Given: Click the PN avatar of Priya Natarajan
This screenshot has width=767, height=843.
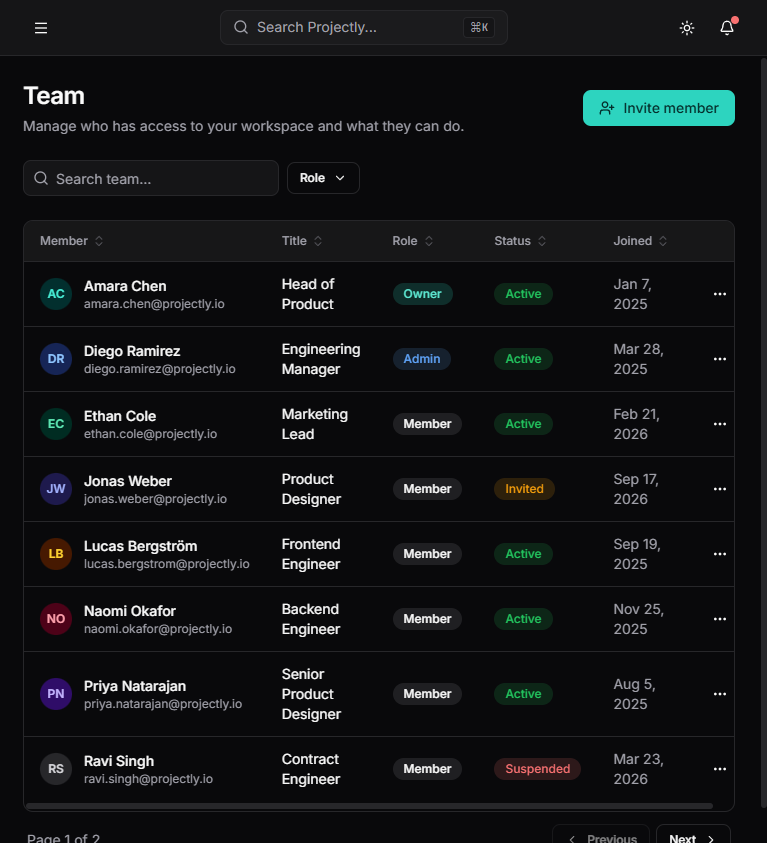Looking at the screenshot, I should (x=56, y=694).
